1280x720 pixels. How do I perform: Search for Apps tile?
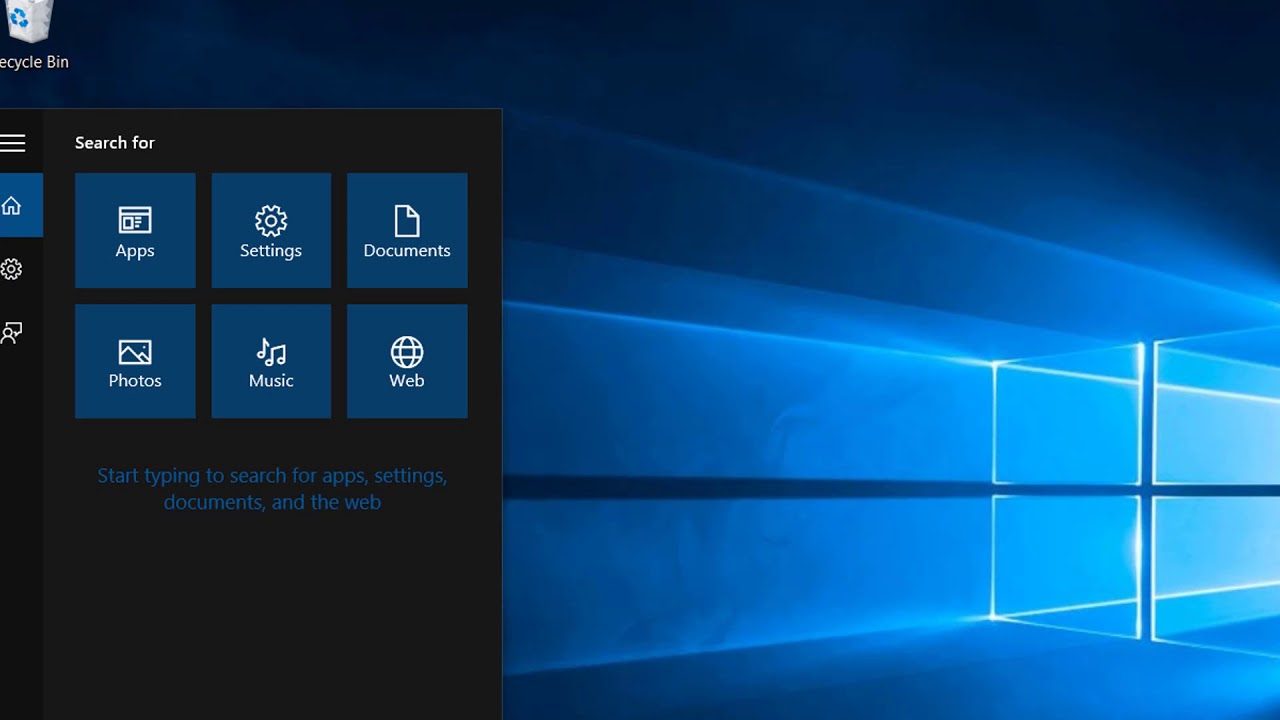pyautogui.click(x=135, y=231)
